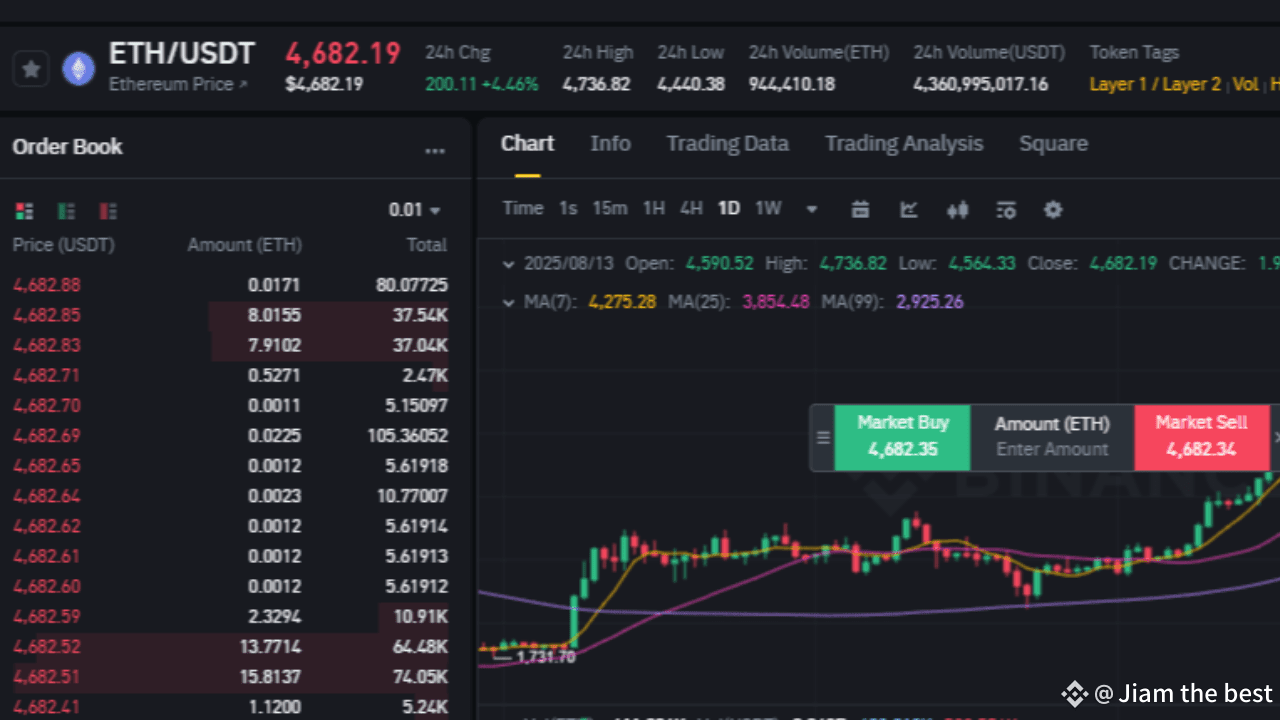Select the 1D chart interval
The height and width of the screenshot is (720, 1280).
(x=729, y=208)
